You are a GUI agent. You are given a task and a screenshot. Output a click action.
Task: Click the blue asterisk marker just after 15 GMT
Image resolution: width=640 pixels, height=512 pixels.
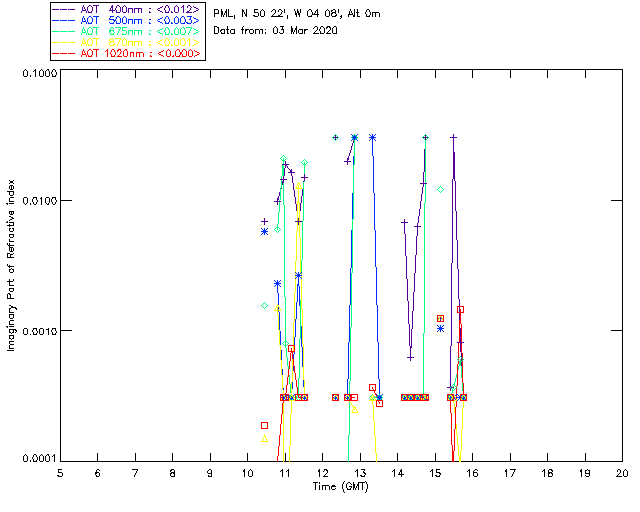coord(440,328)
